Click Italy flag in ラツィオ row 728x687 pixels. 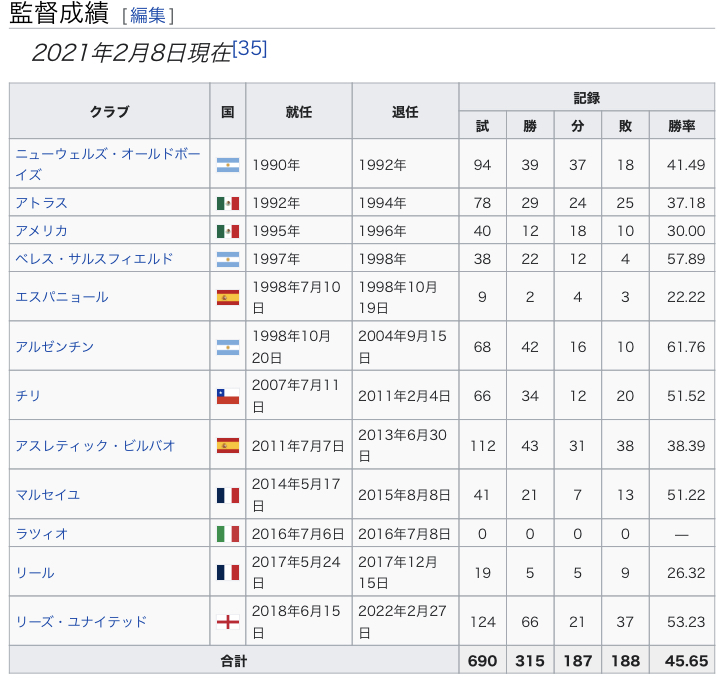pyautogui.click(x=228, y=534)
